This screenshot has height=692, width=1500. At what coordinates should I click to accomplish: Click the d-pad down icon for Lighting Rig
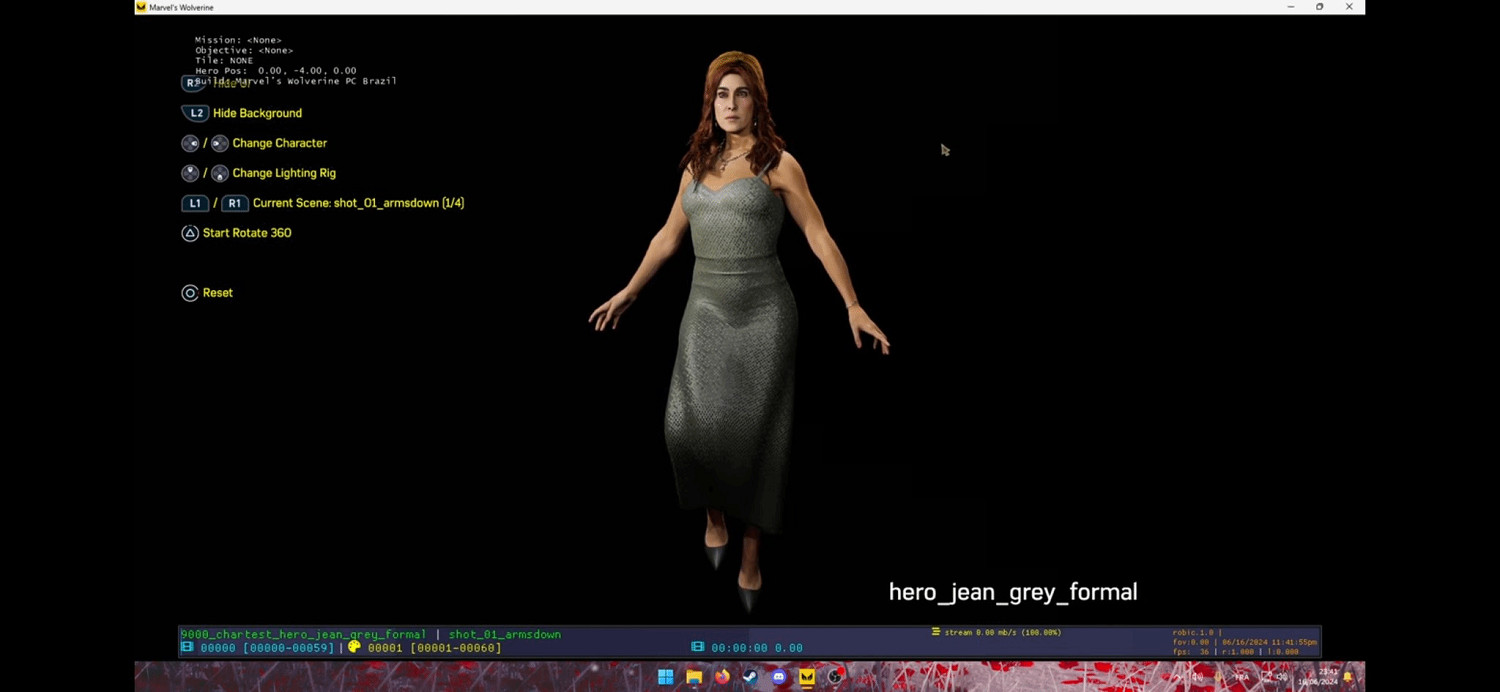pyautogui.click(x=220, y=173)
